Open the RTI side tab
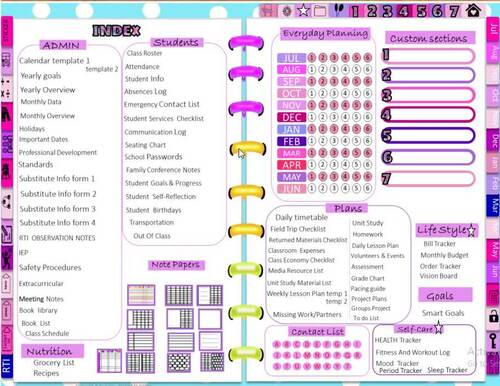 (x=6, y=366)
